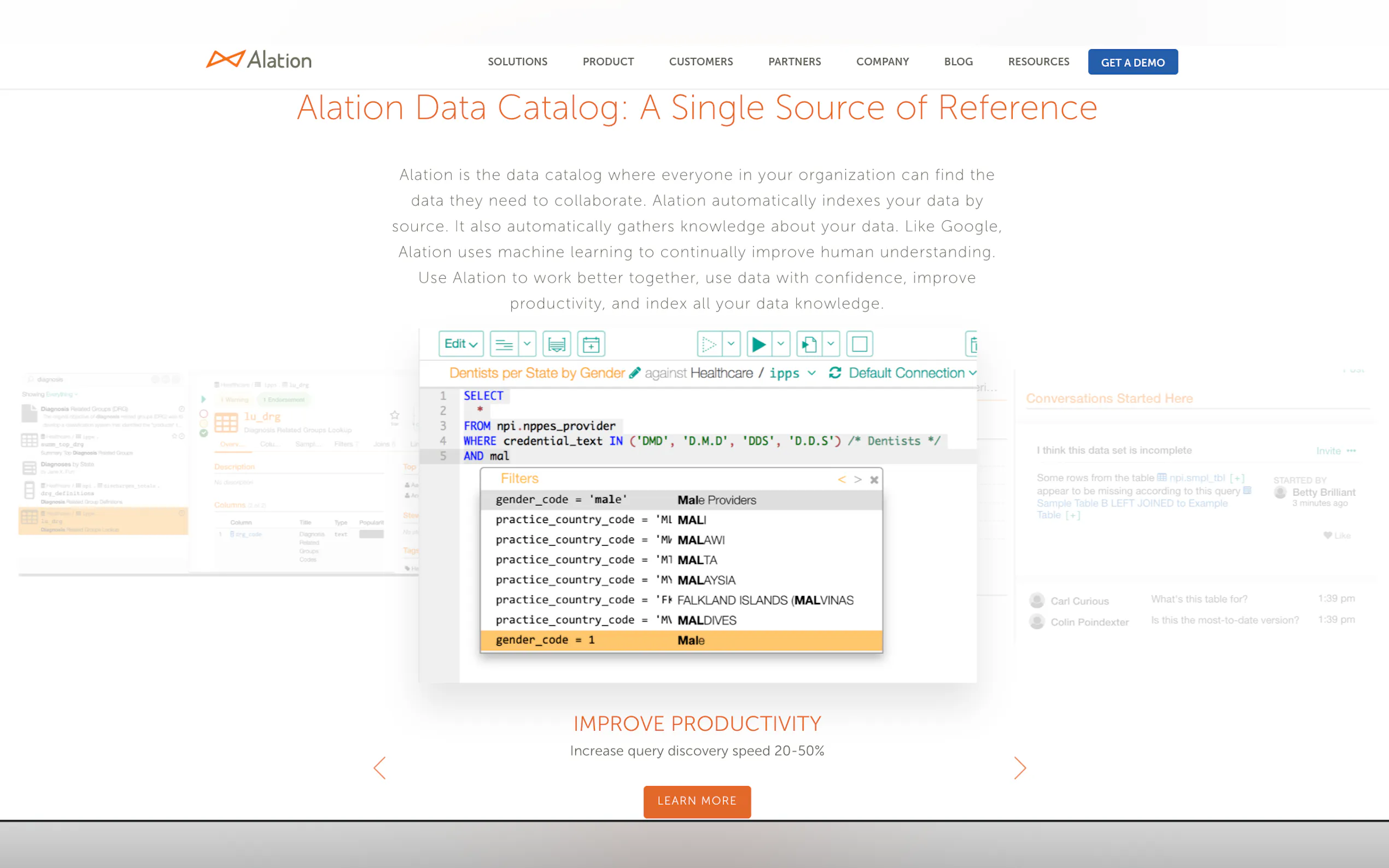1389x868 pixels.
Task: Click the calendar schedule icon
Action: [x=591, y=344]
